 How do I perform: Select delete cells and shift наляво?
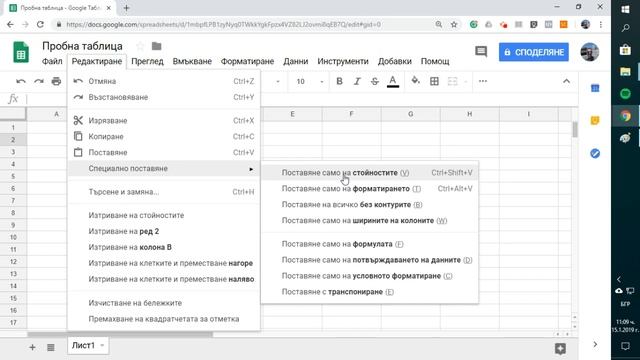click(164, 279)
